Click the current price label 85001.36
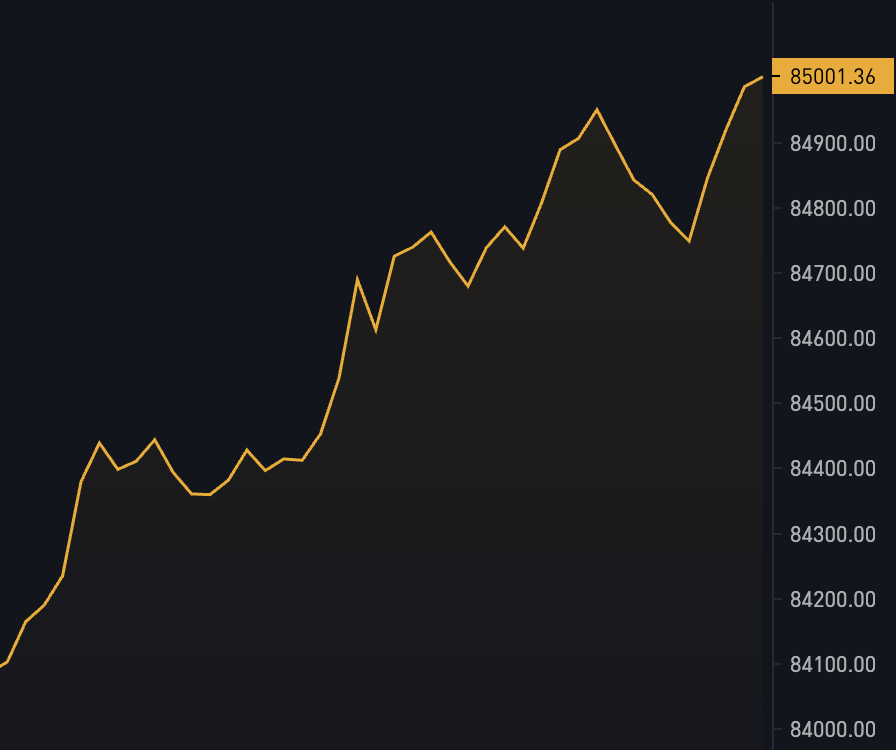 [x=833, y=76]
